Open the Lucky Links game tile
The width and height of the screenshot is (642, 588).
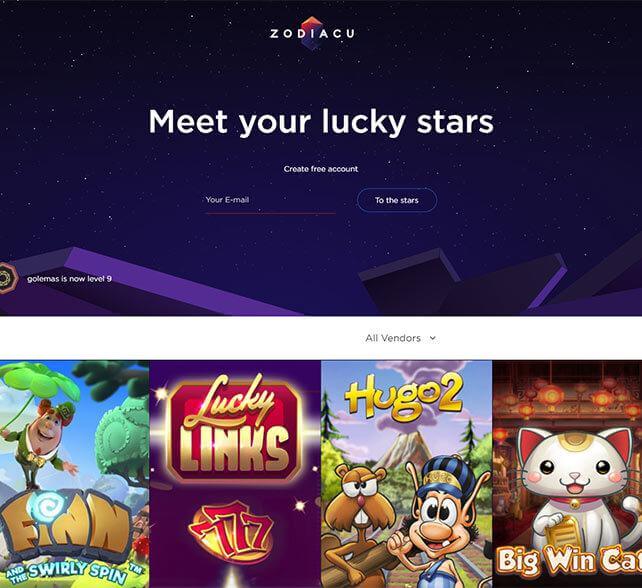pos(235,474)
